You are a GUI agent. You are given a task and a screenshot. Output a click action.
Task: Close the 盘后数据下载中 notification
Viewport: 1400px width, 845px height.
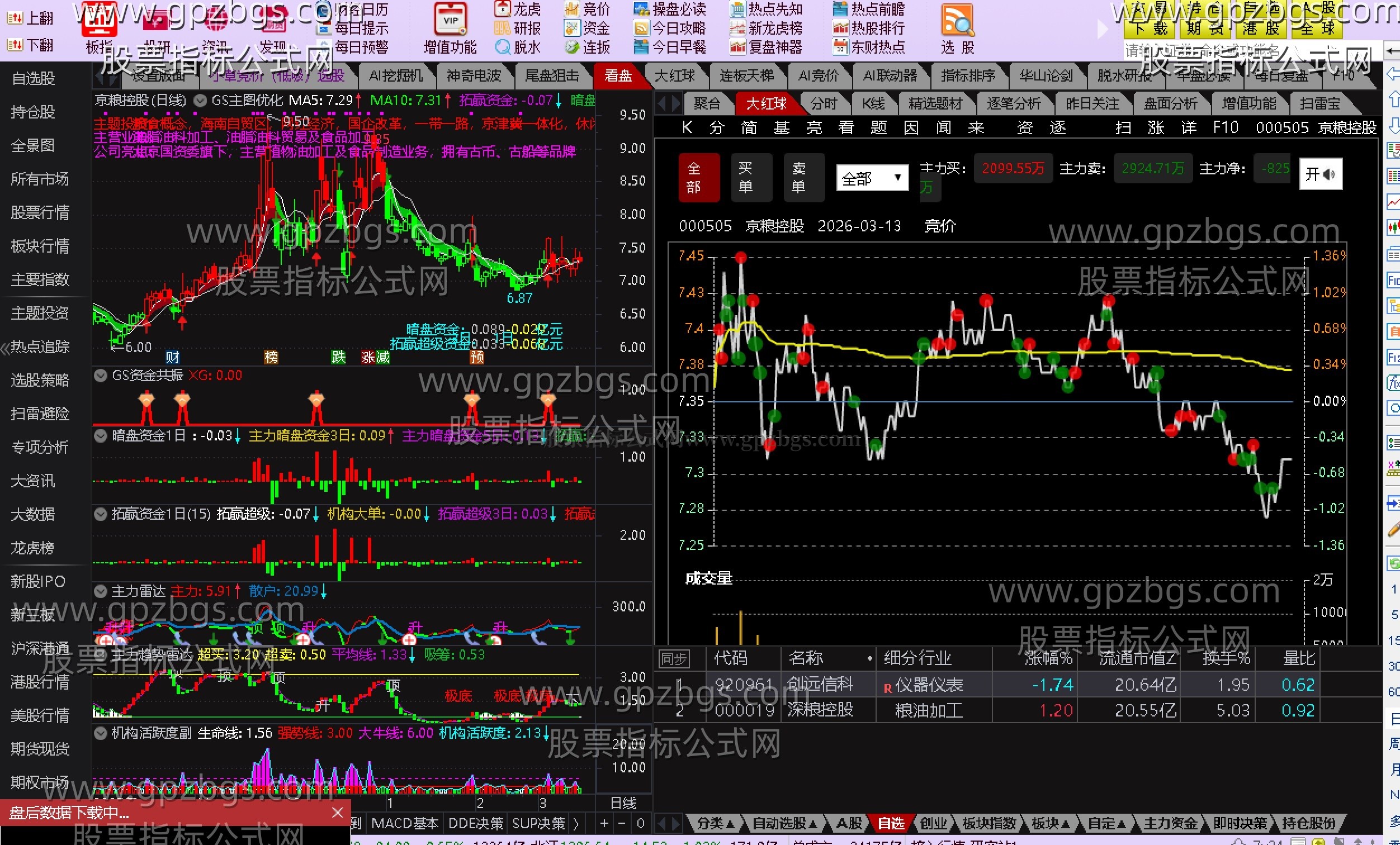[x=338, y=813]
